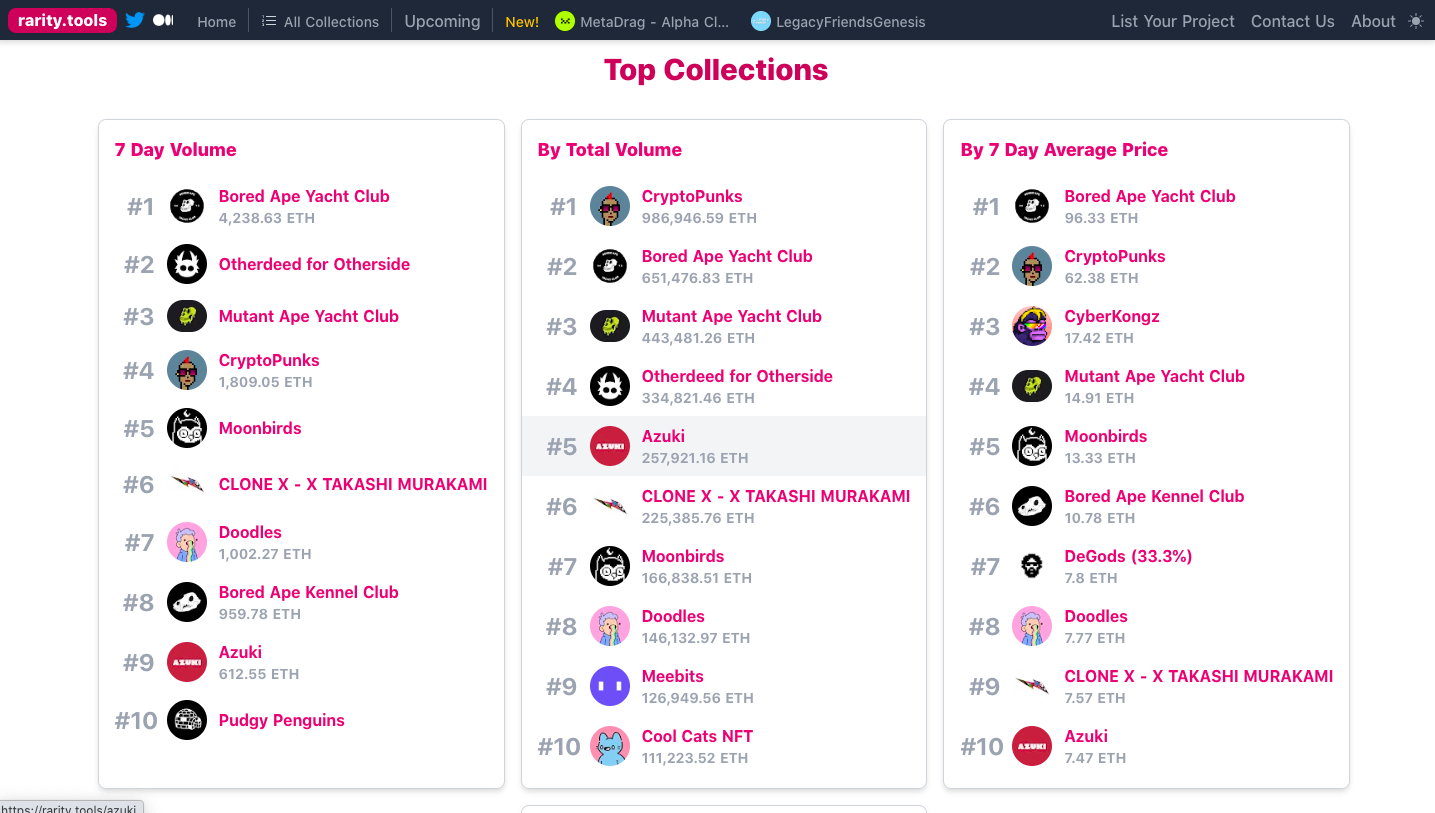Screen dimensions: 1435x813
Task: Open the Medium icon in header
Action: pos(163,20)
